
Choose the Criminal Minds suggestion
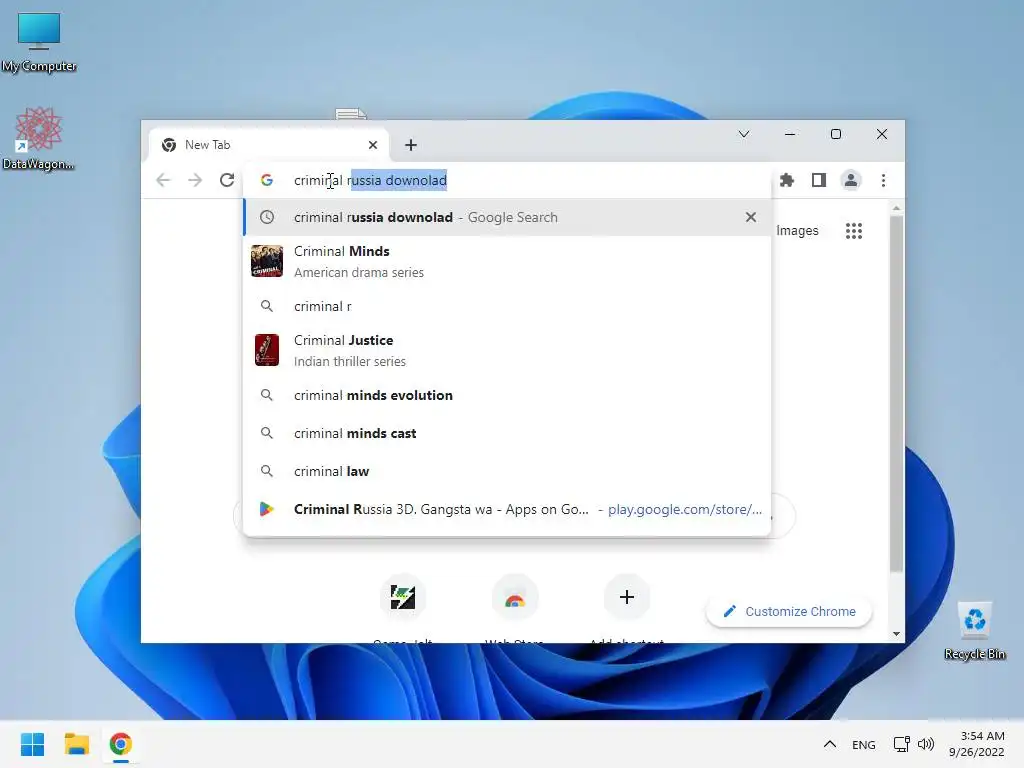(507, 261)
